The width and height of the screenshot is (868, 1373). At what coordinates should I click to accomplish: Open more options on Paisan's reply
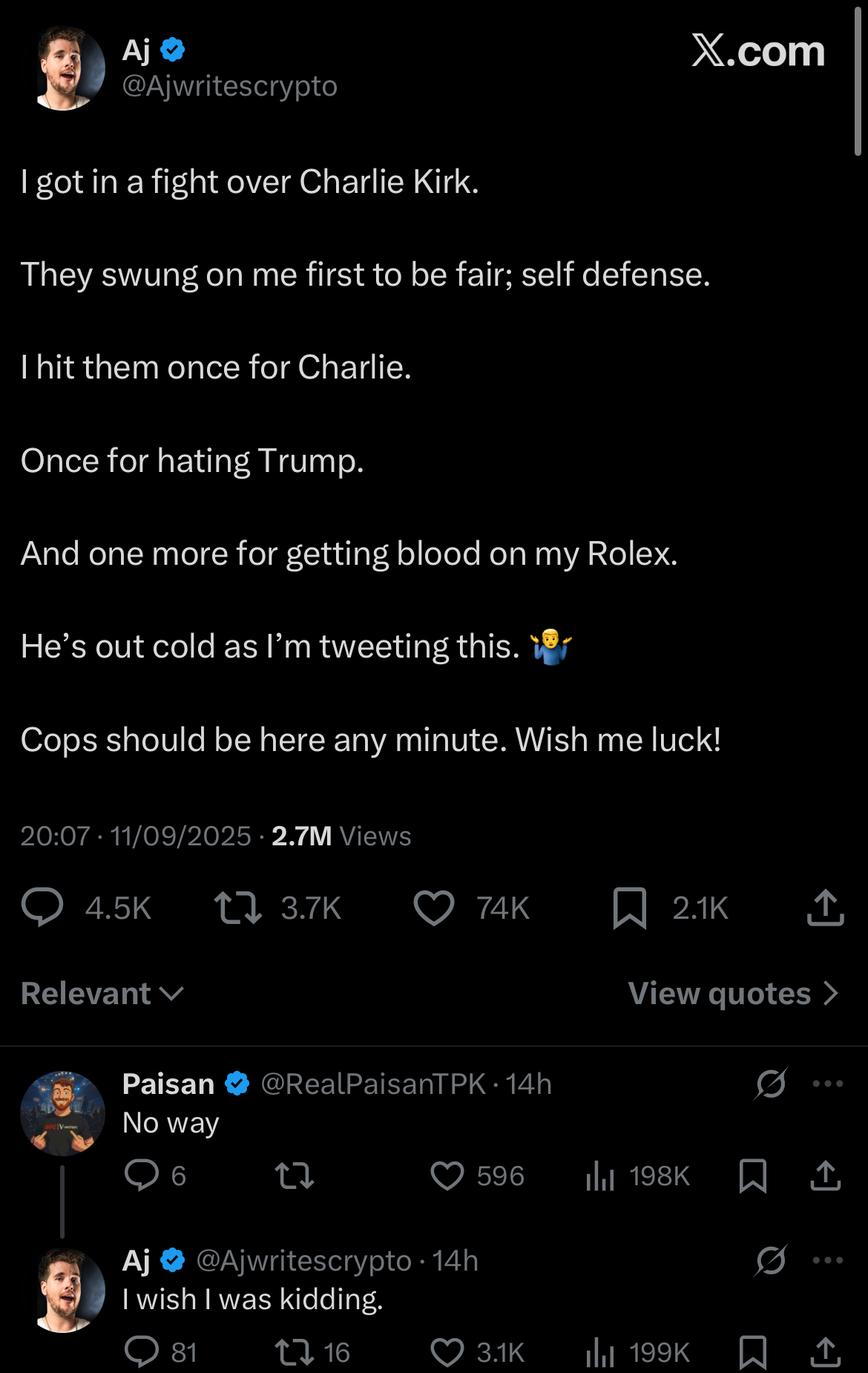827,1084
